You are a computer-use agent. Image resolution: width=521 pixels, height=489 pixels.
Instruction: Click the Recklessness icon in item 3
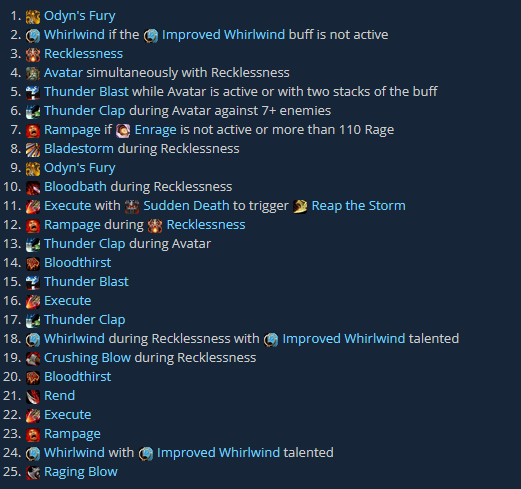coord(33,55)
